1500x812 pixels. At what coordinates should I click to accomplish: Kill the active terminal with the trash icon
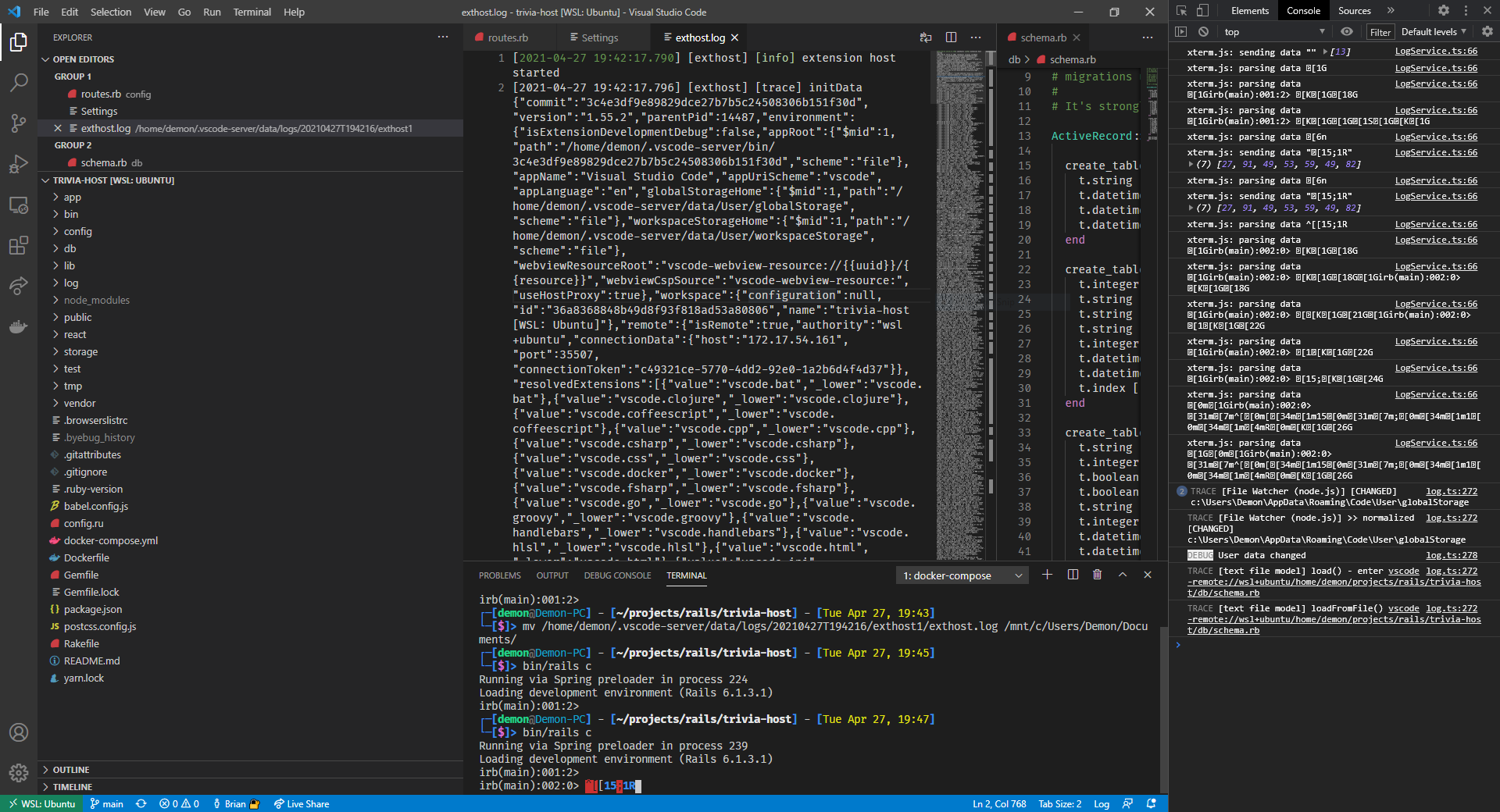coord(1097,575)
